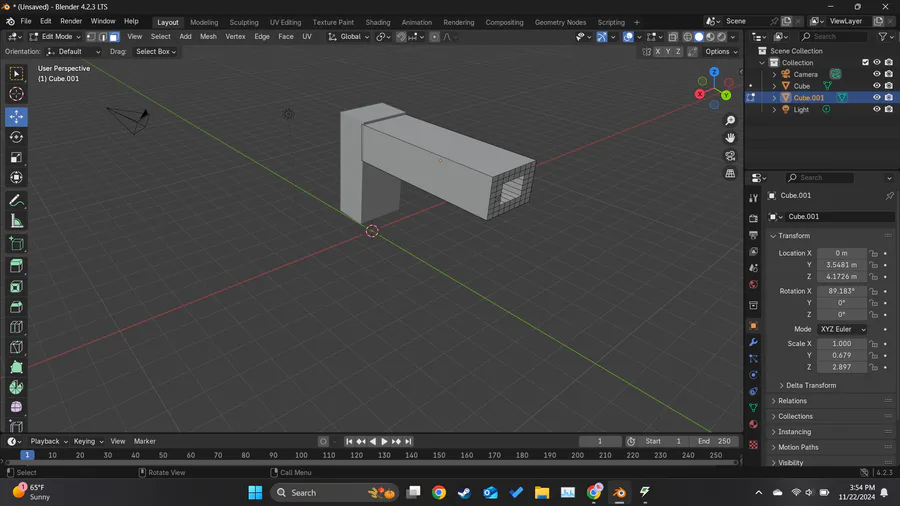Image resolution: width=900 pixels, height=506 pixels.
Task: Select the Measure tool
Action: pyautogui.click(x=16, y=221)
